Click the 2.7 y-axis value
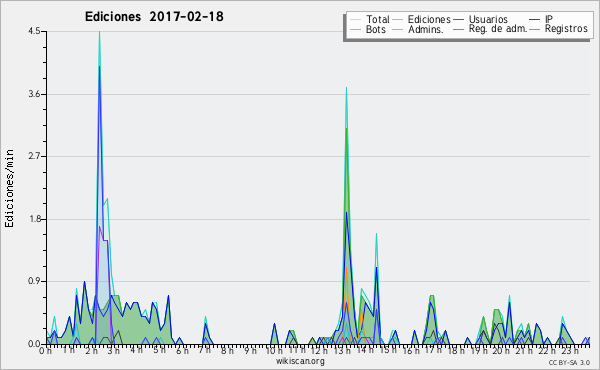 click(x=34, y=156)
